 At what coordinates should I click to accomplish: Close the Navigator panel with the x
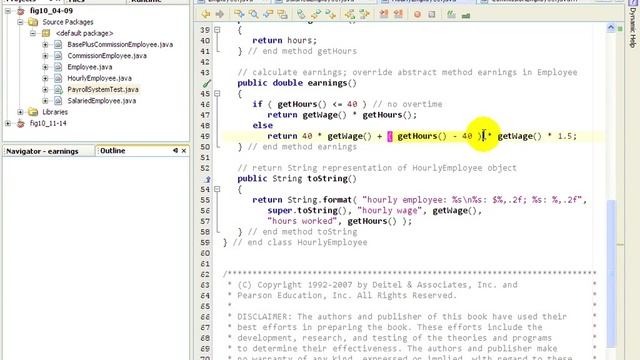pos(184,151)
